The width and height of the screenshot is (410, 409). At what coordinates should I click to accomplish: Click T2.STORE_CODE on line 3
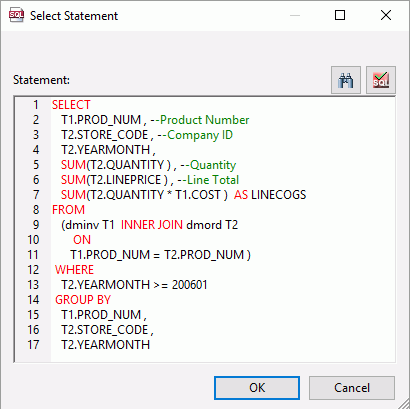[x=105, y=135]
